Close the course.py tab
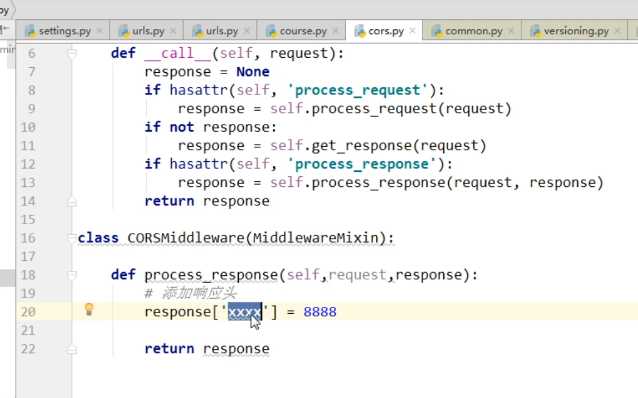Screen dimensions: 638x398 336,31
